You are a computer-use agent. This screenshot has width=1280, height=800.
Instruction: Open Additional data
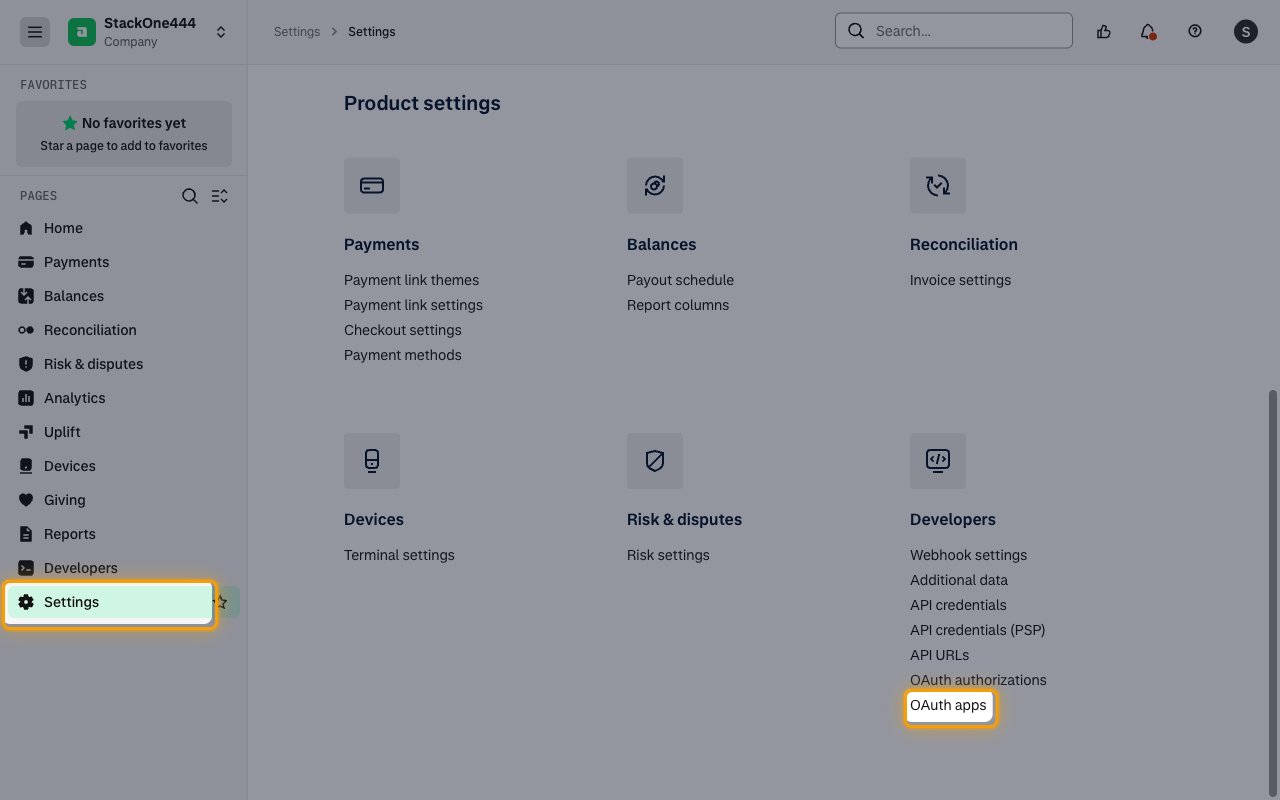(959, 580)
